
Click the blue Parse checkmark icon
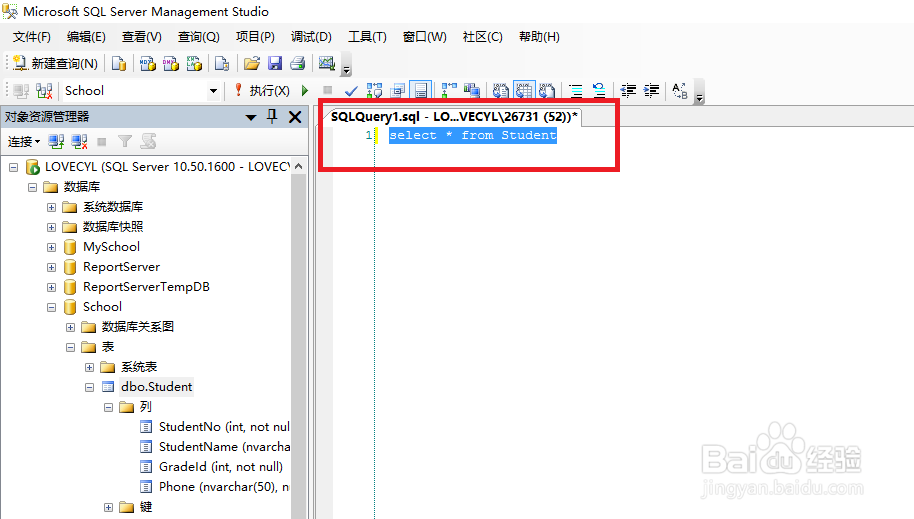(x=351, y=90)
